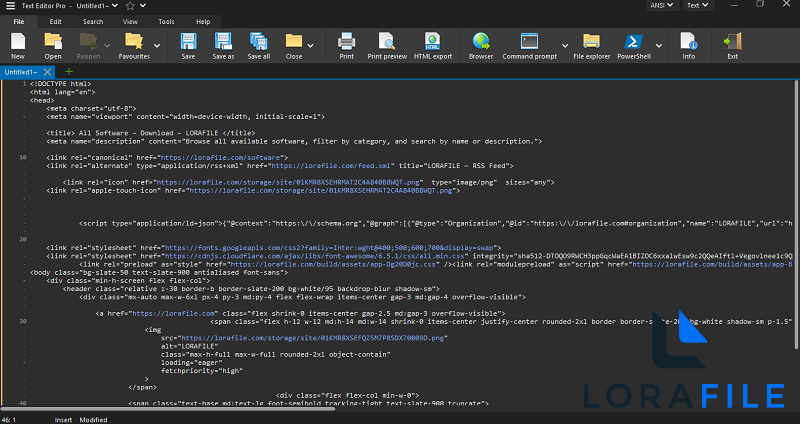
Task: Click the <!DOCTYPE html> line
Action: pos(61,84)
